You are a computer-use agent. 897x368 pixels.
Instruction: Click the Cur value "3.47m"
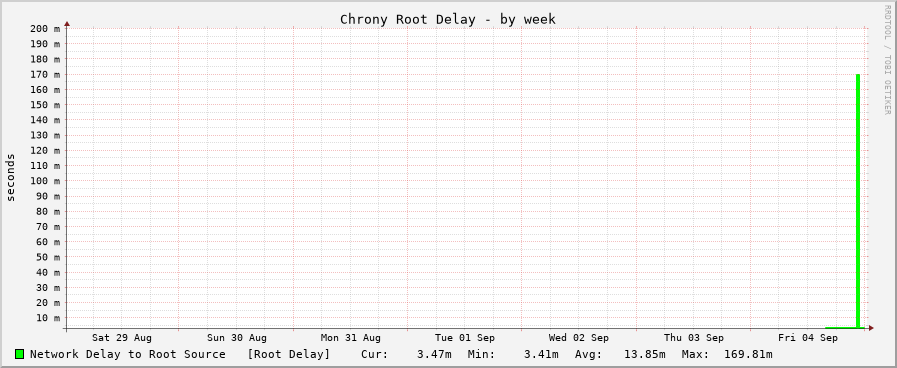point(434,354)
